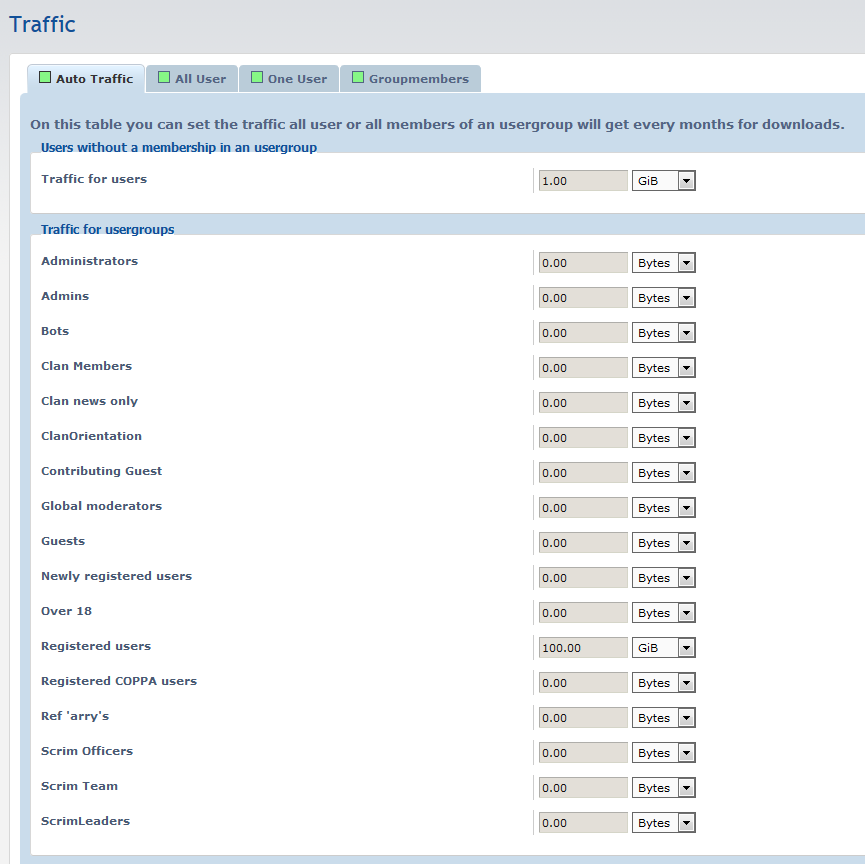Focus the Clan Members traffic input
The width and height of the screenshot is (865, 864).
click(x=583, y=368)
